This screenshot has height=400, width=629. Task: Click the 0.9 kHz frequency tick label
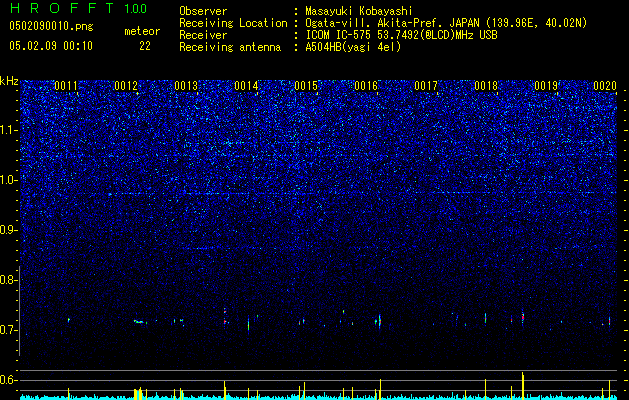click(9, 230)
